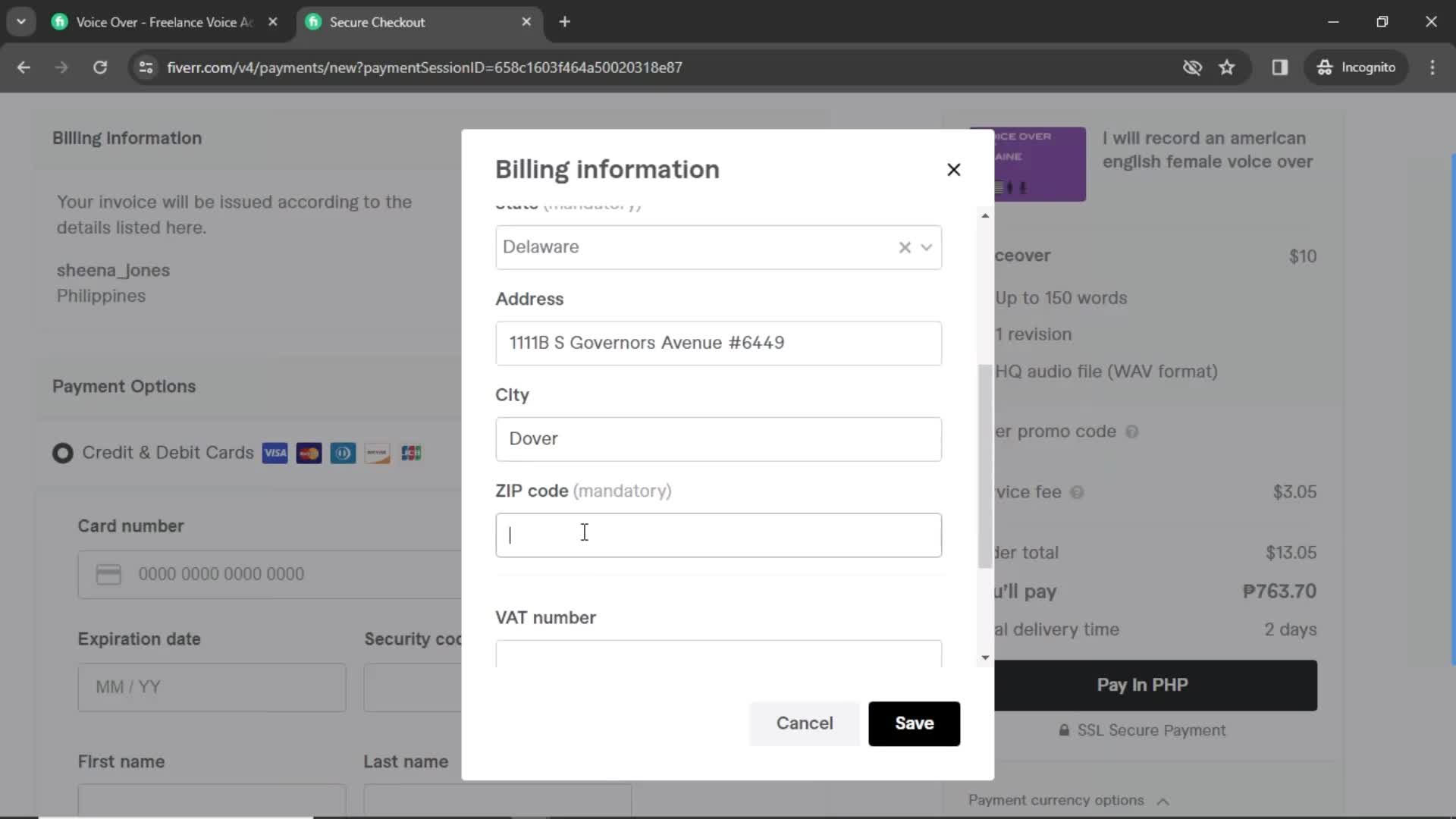This screenshot has width=1456, height=819.
Task: Open the tab search dropdown
Action: point(21,22)
